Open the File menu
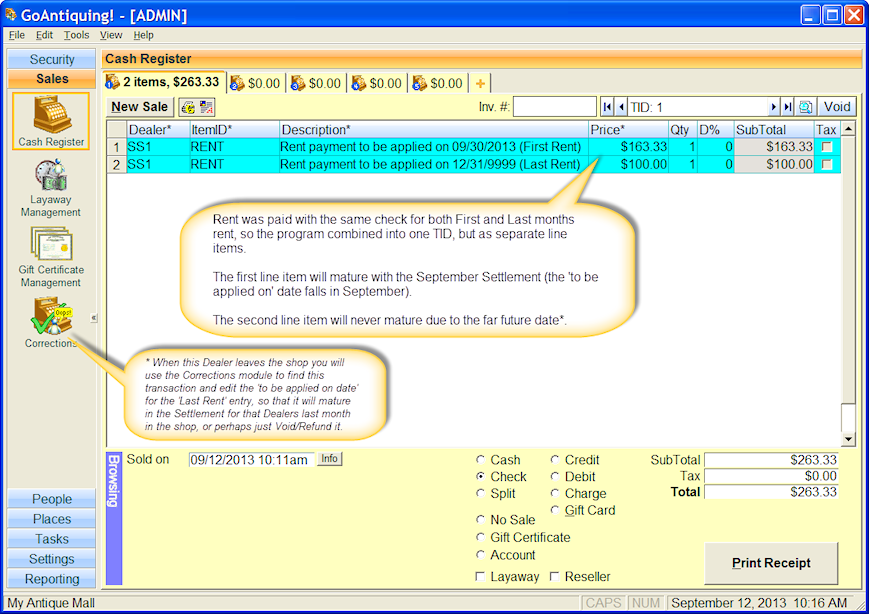The height and width of the screenshot is (614, 869). pyautogui.click(x=17, y=35)
